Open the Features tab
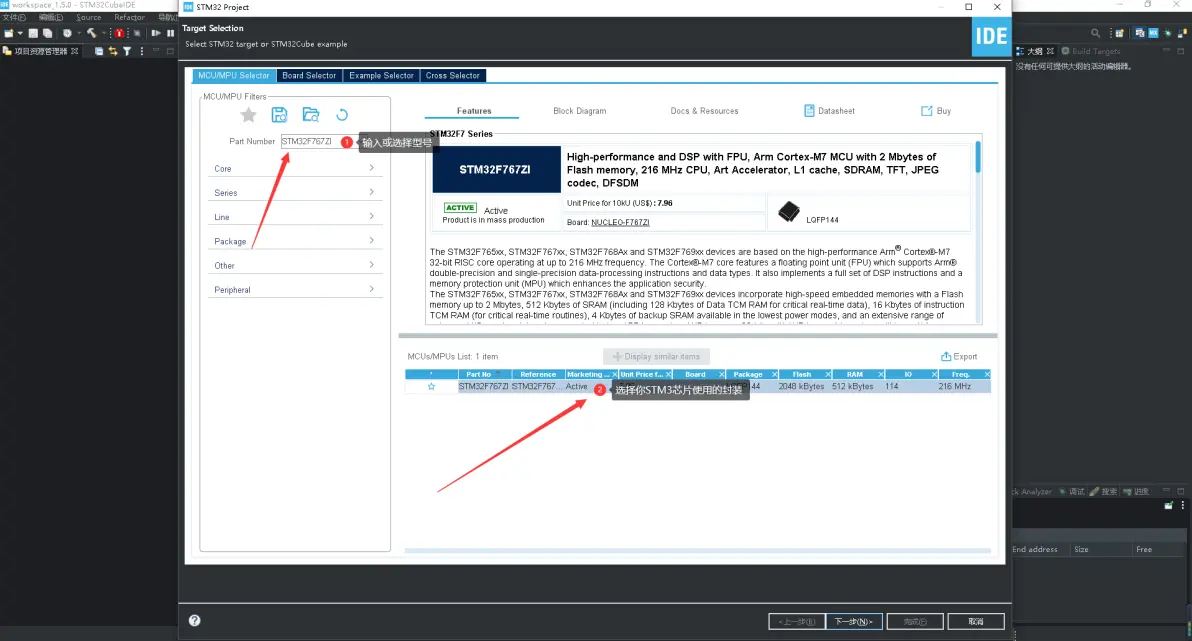Image resolution: width=1192 pixels, height=641 pixels. (x=474, y=111)
